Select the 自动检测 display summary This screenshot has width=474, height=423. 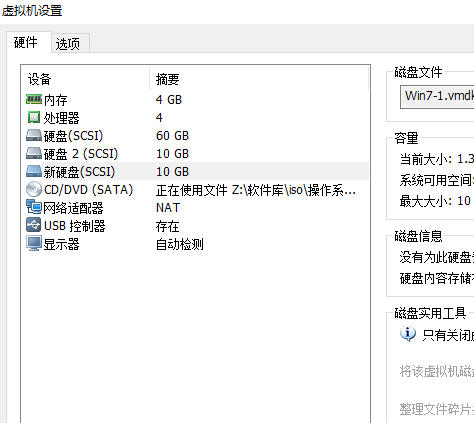(179, 244)
